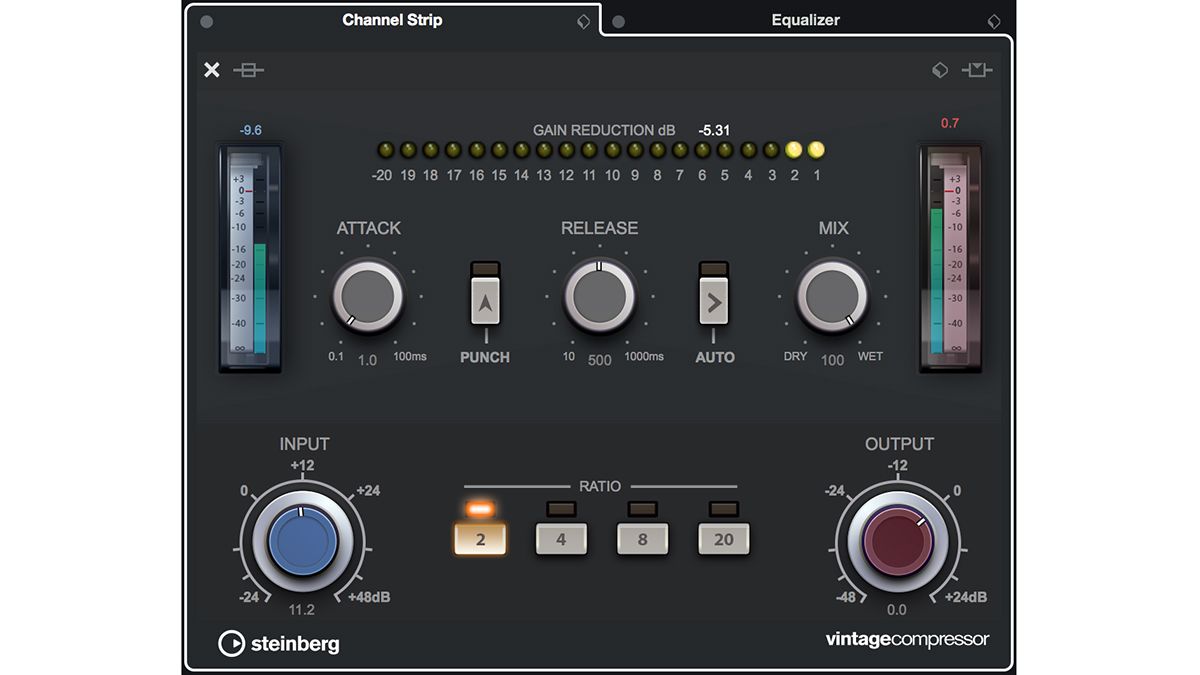Toggle the Punch switch
Viewport: 1200px width, 675px height.
pyautogui.click(x=485, y=301)
